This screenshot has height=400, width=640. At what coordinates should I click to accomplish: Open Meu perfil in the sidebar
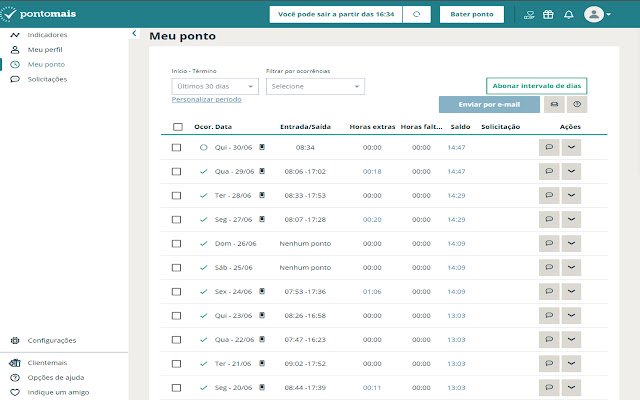tap(45, 50)
